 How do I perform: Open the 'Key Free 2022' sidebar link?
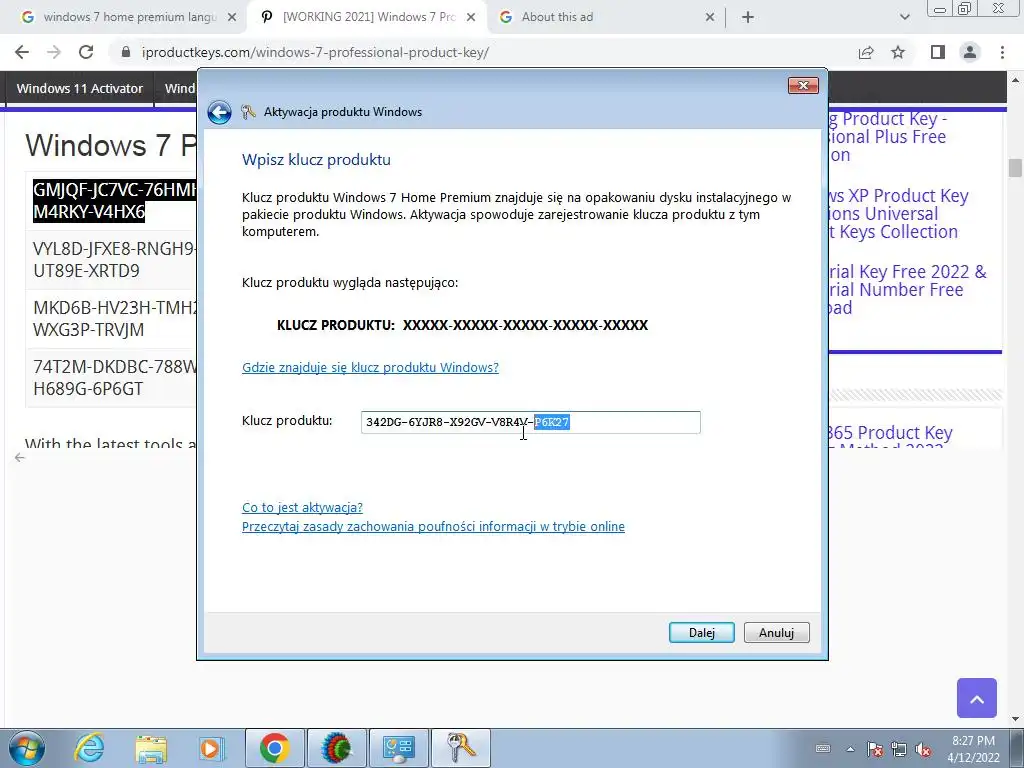coord(908,289)
